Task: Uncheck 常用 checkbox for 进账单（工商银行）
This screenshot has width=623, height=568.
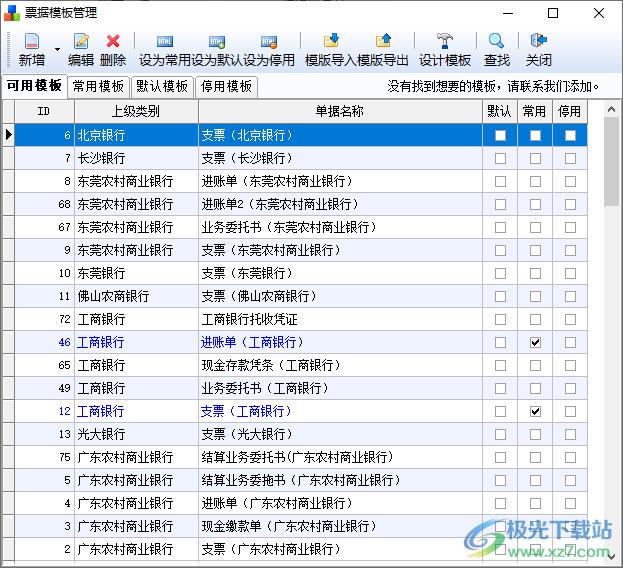Action: (x=535, y=342)
